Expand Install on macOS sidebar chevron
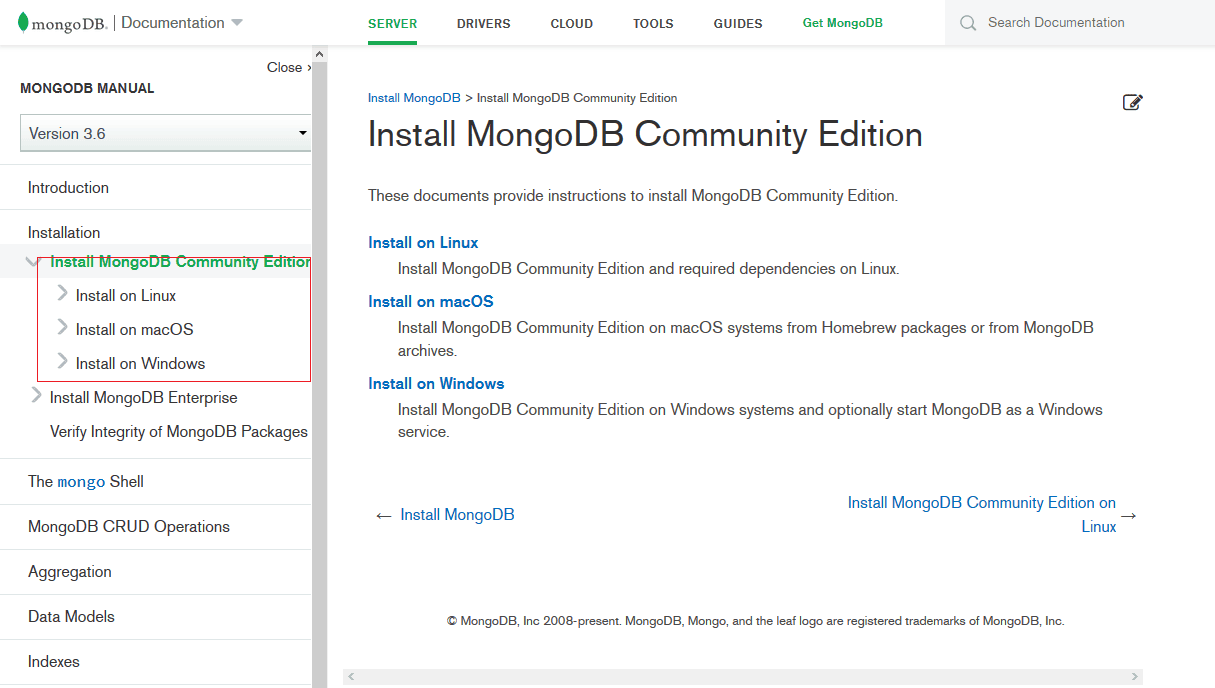 tap(62, 328)
